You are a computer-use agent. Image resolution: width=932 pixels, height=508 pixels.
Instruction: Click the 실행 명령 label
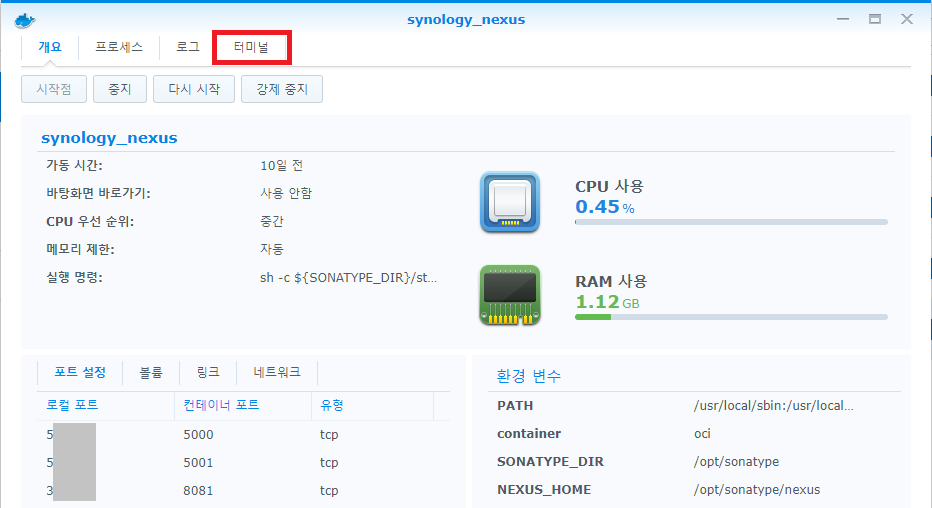tap(74, 277)
